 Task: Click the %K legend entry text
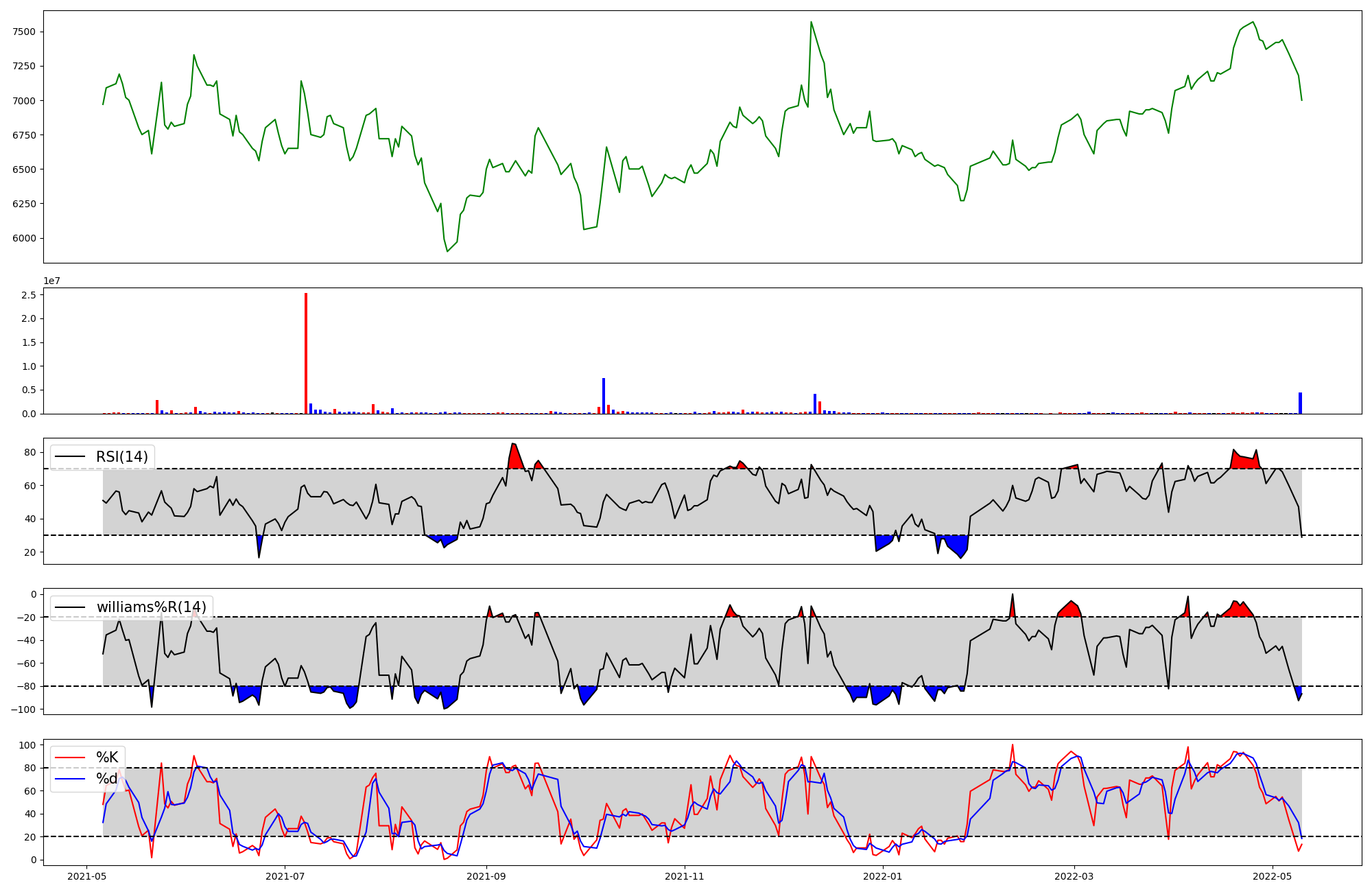point(107,758)
